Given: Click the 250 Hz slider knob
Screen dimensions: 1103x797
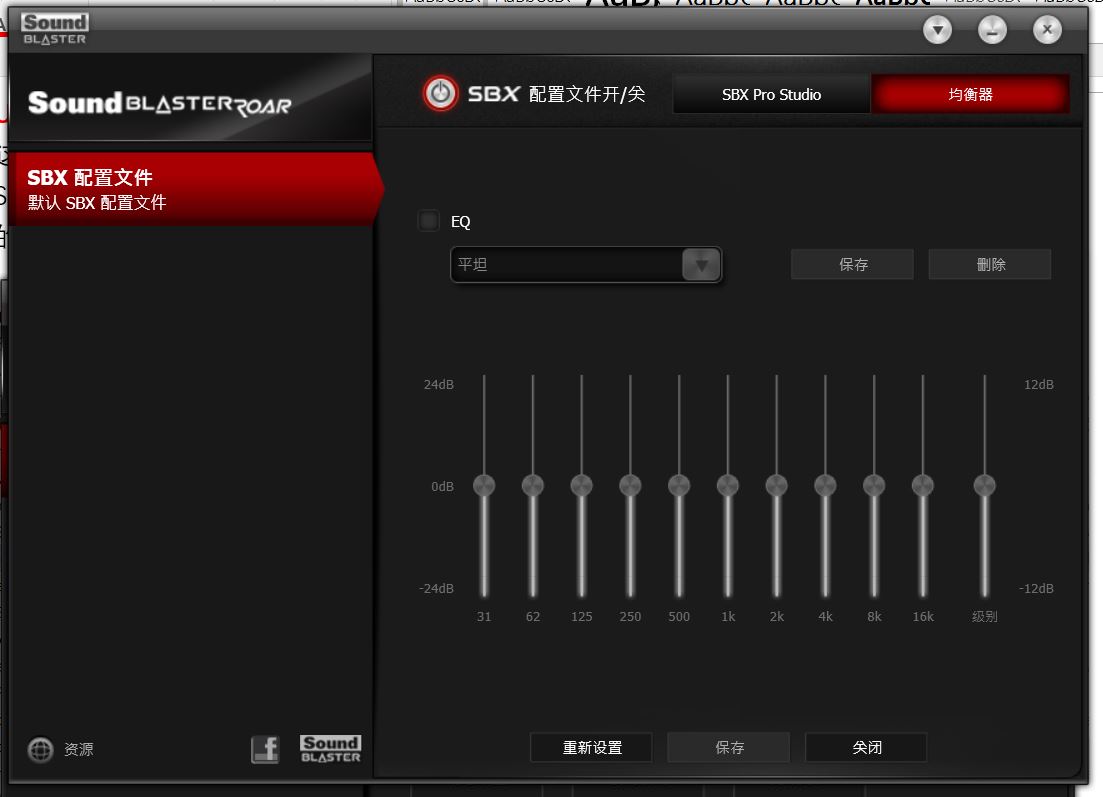Looking at the screenshot, I should 630,485.
